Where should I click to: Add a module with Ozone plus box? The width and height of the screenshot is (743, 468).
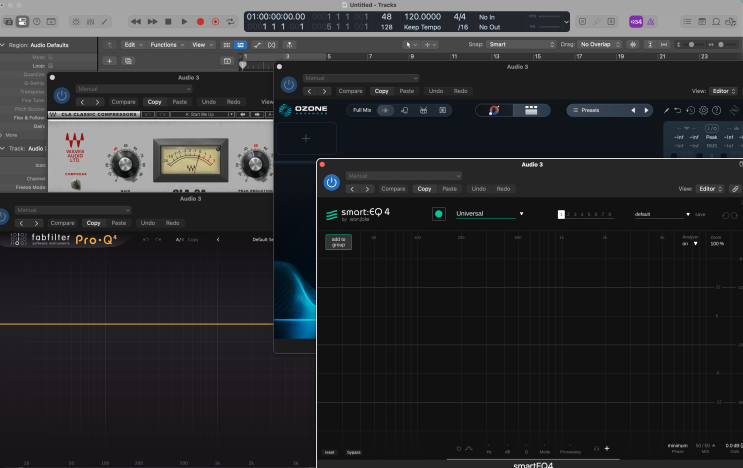pos(306,138)
